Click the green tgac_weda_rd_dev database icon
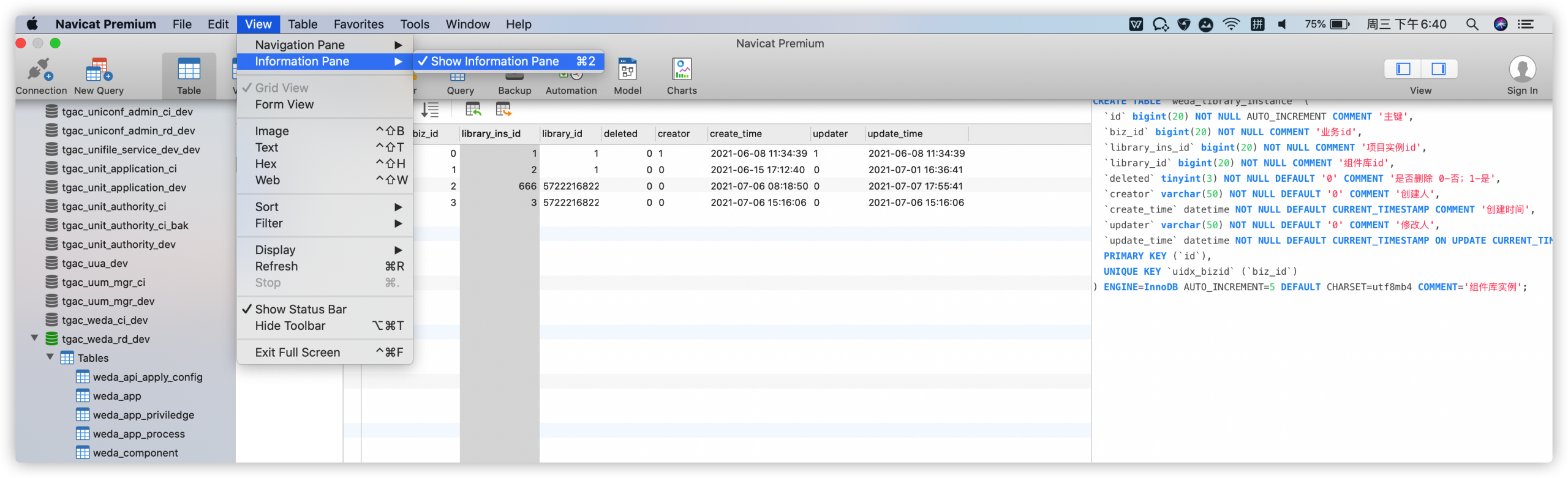This screenshot has height=478, width=1568. pyautogui.click(x=52, y=339)
